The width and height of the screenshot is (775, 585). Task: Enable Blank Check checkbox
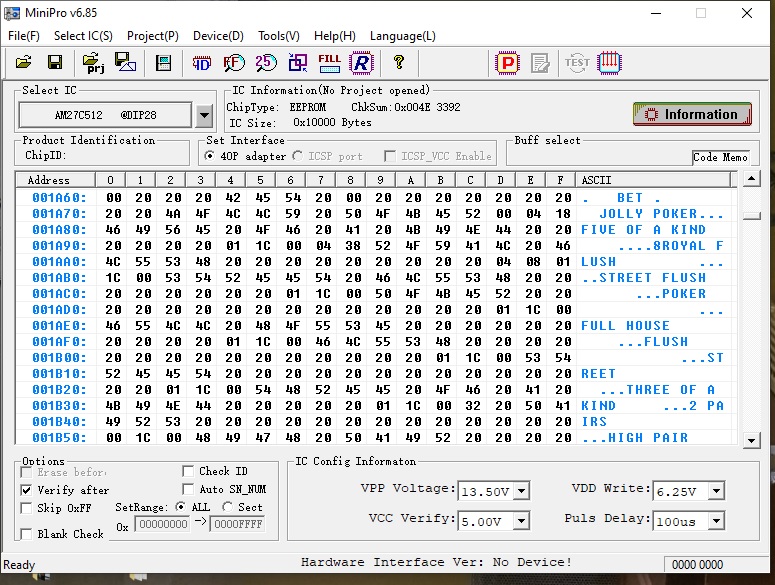point(26,534)
